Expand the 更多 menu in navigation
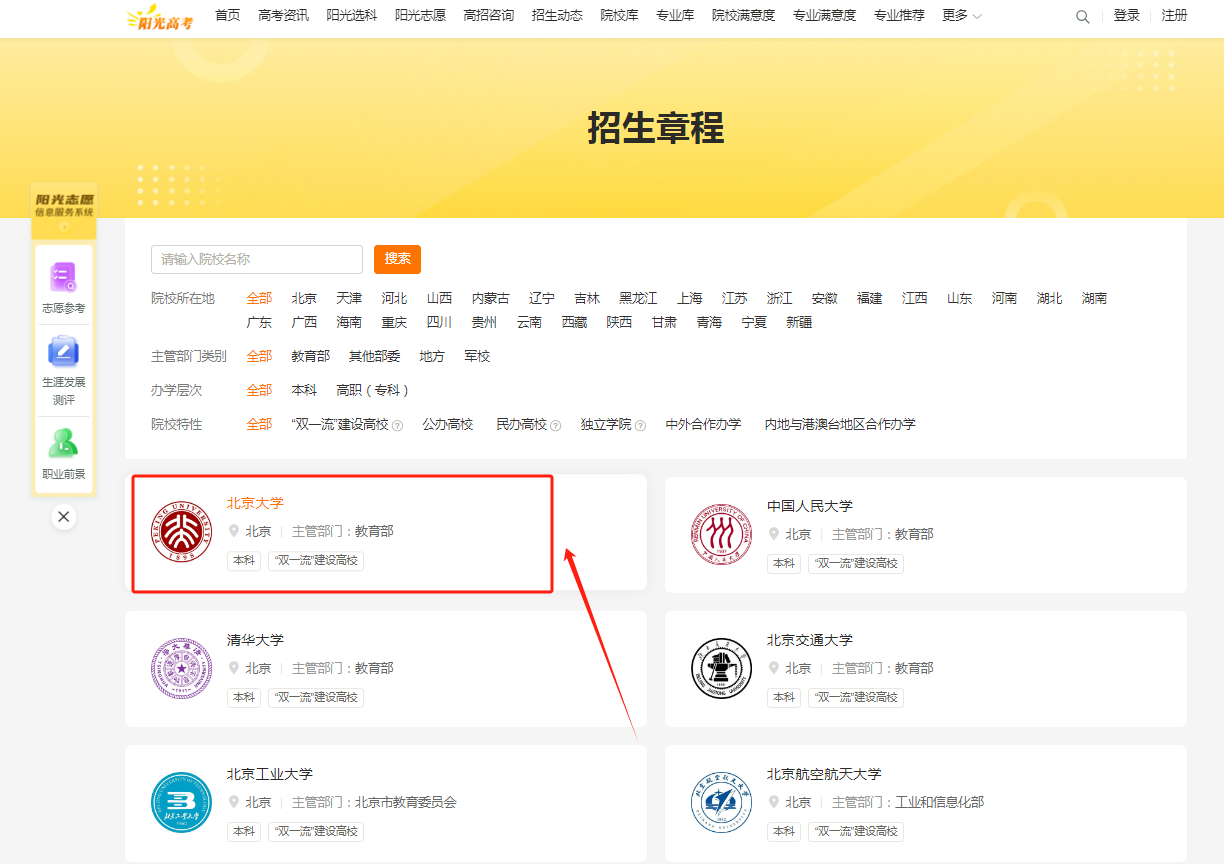This screenshot has height=864, width=1224. click(962, 15)
